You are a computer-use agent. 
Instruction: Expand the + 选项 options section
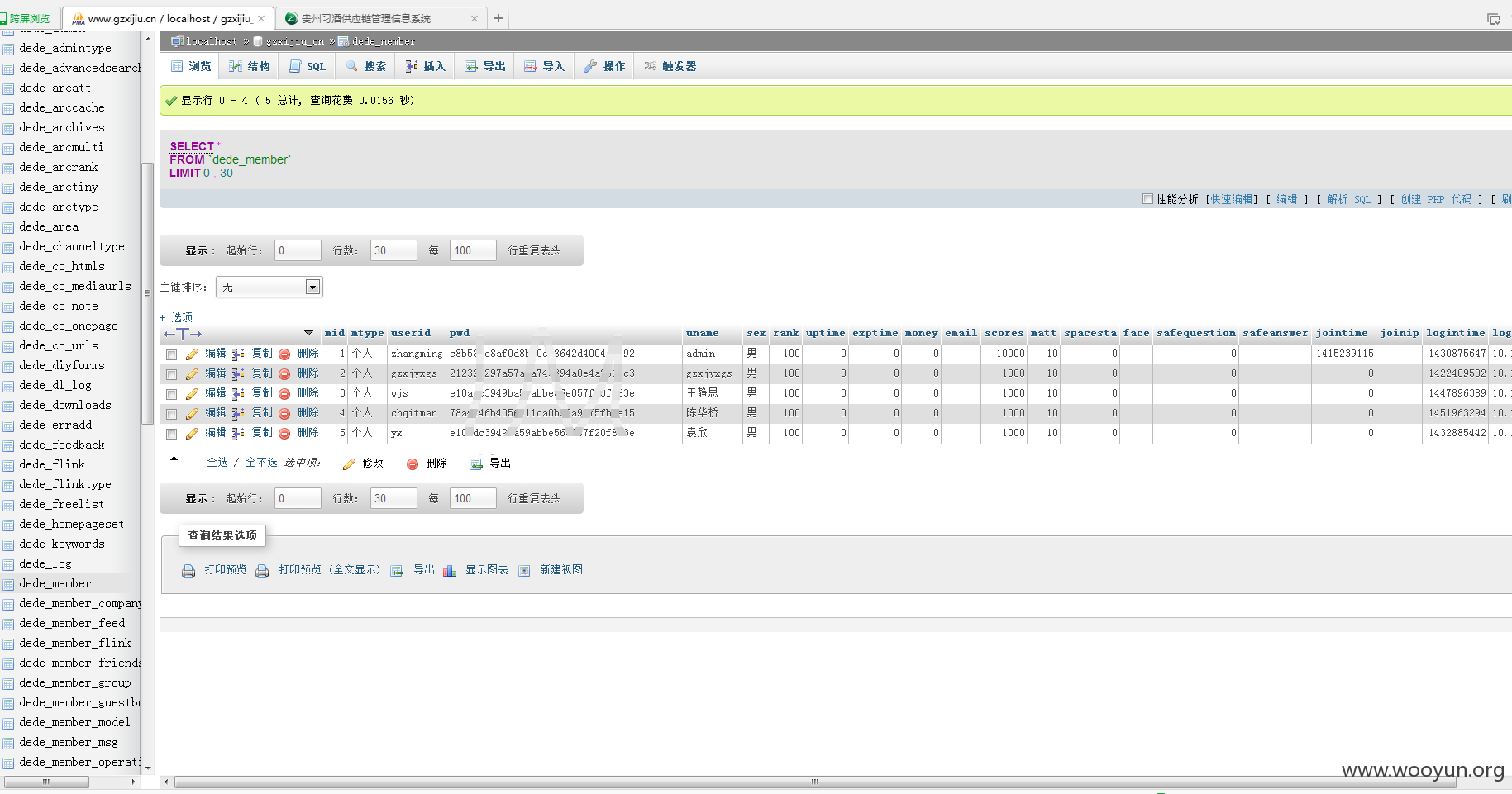tap(176, 317)
